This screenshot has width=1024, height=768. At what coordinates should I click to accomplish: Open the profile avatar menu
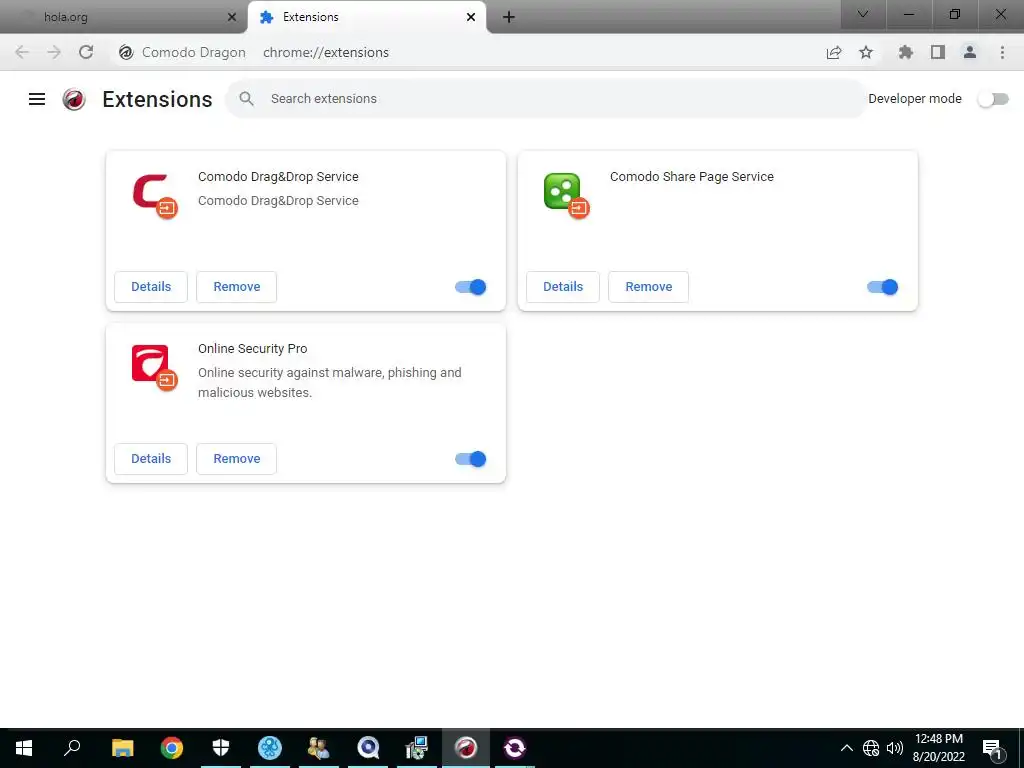pyautogui.click(x=970, y=52)
